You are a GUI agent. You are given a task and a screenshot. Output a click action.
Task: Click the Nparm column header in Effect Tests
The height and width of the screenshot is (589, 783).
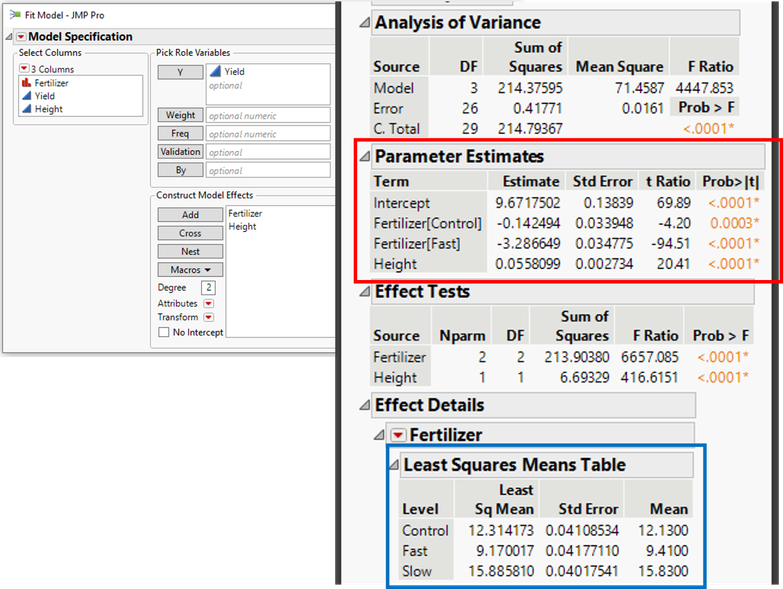click(x=462, y=336)
